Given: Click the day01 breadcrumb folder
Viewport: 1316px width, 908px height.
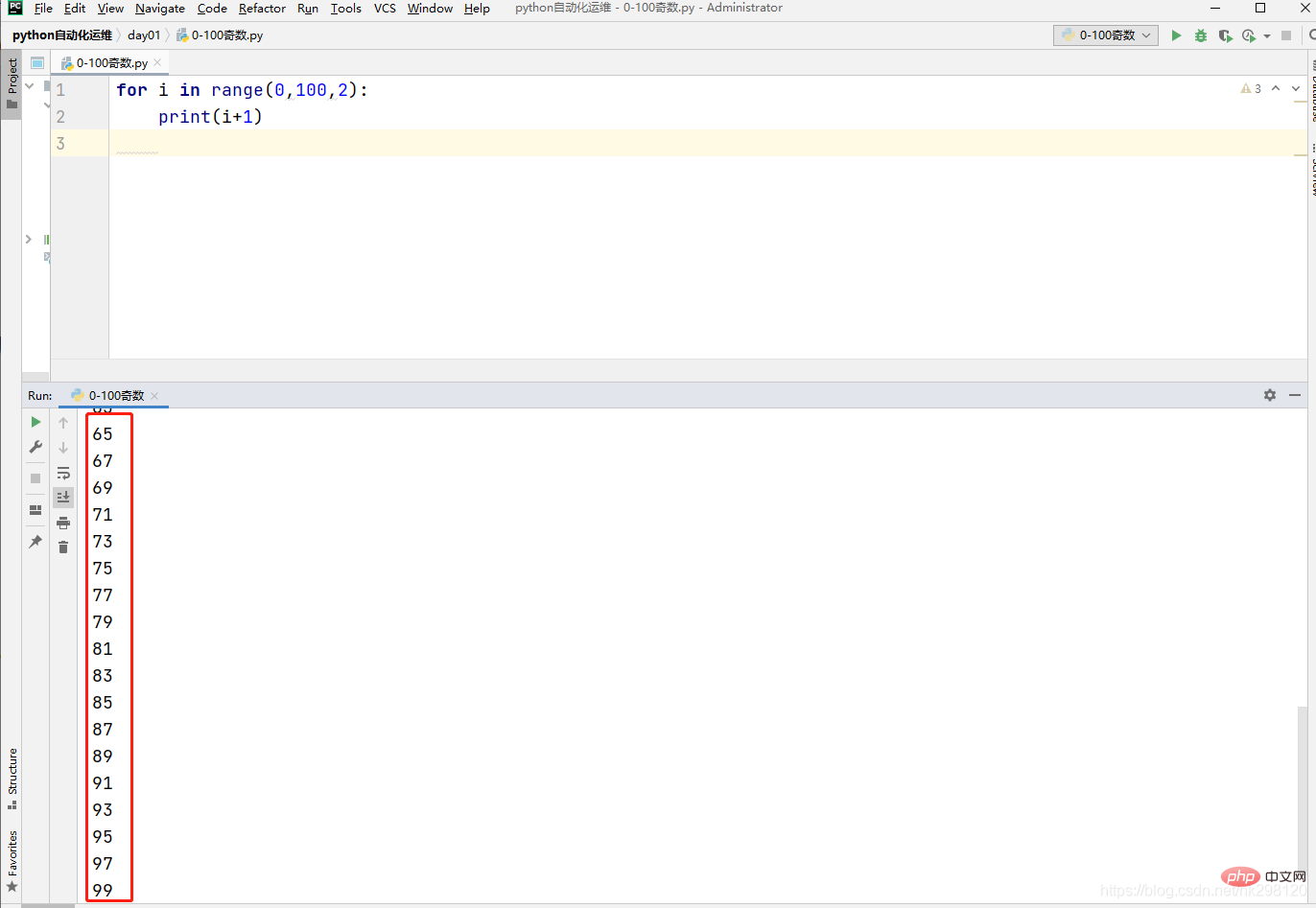Looking at the screenshot, I should pos(144,35).
